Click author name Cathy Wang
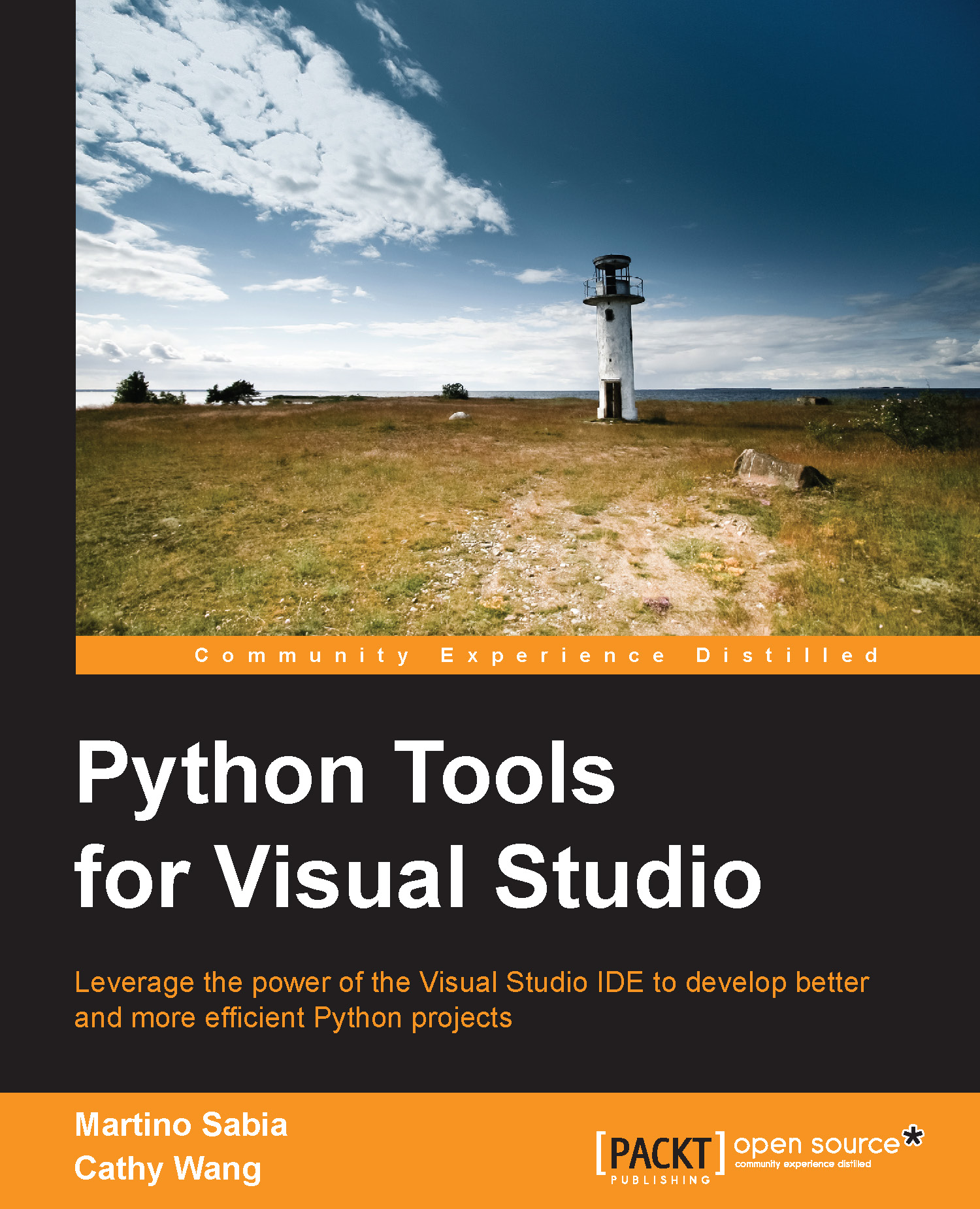Viewport: 980px width, 1209px height. click(168, 1169)
